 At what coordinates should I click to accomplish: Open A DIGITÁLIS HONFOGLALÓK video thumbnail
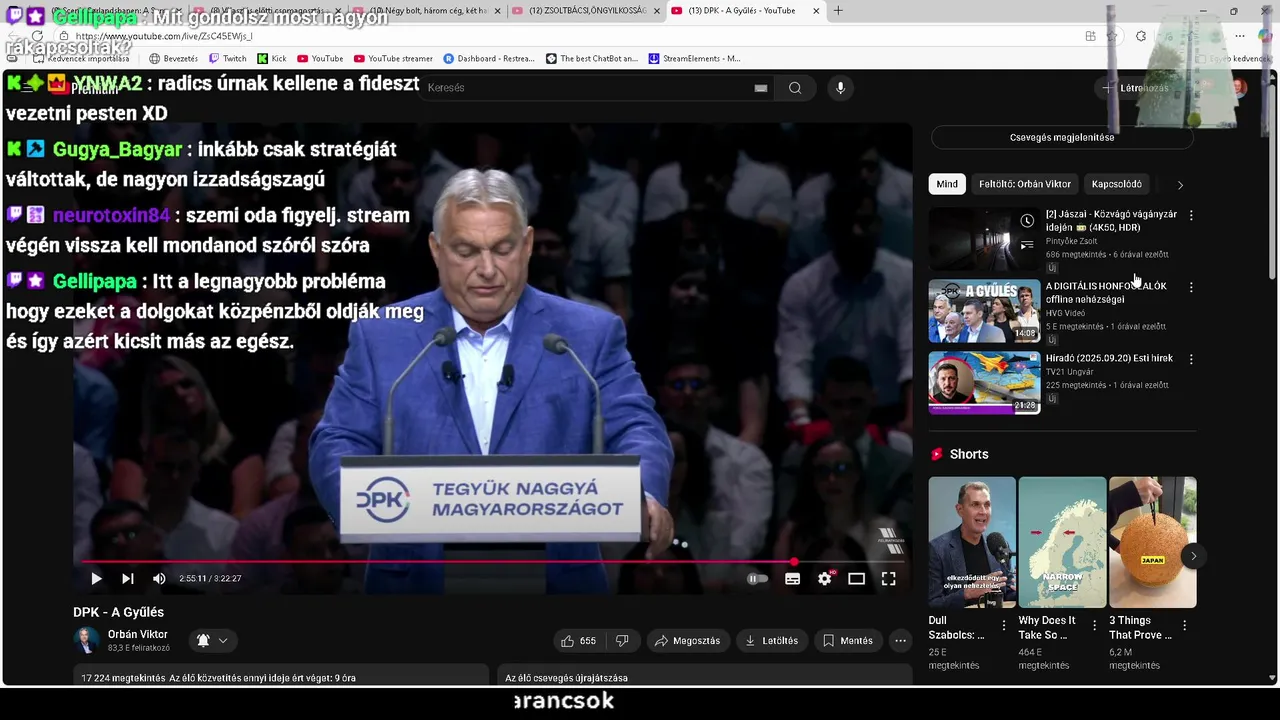pos(984,311)
